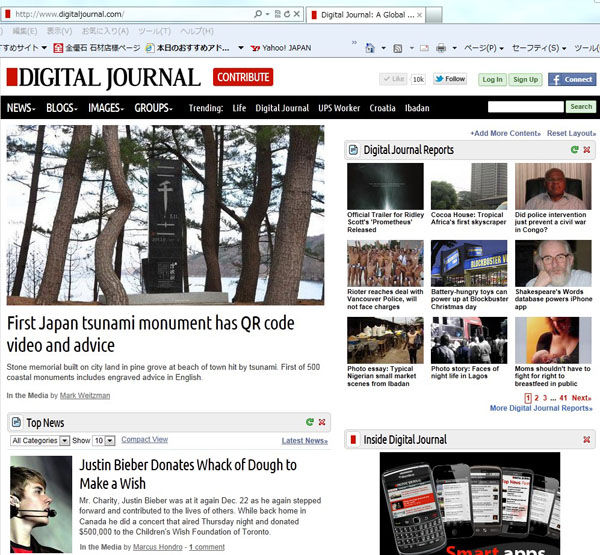Open the 本日のおすすめアド favorite
The width and height of the screenshot is (600, 555).
click(188, 48)
